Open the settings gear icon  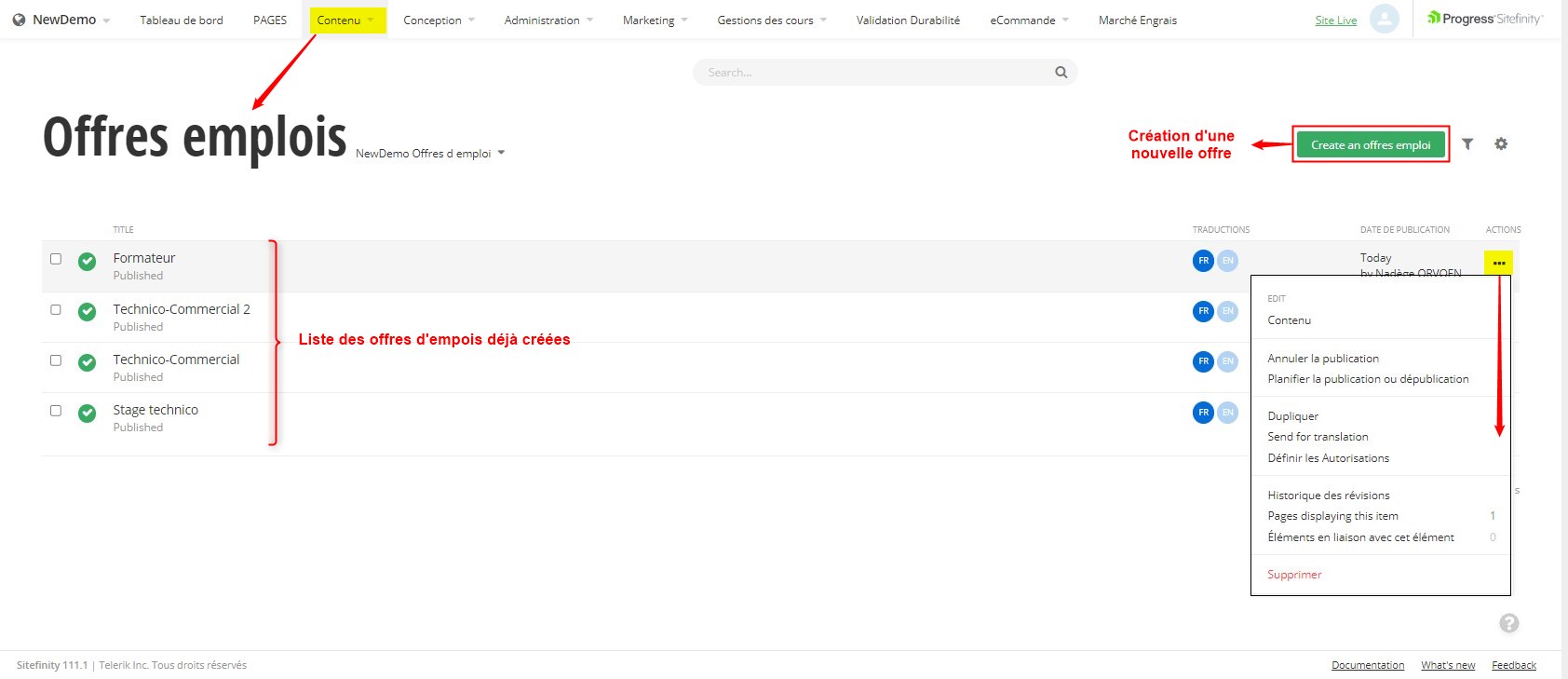point(1501,144)
